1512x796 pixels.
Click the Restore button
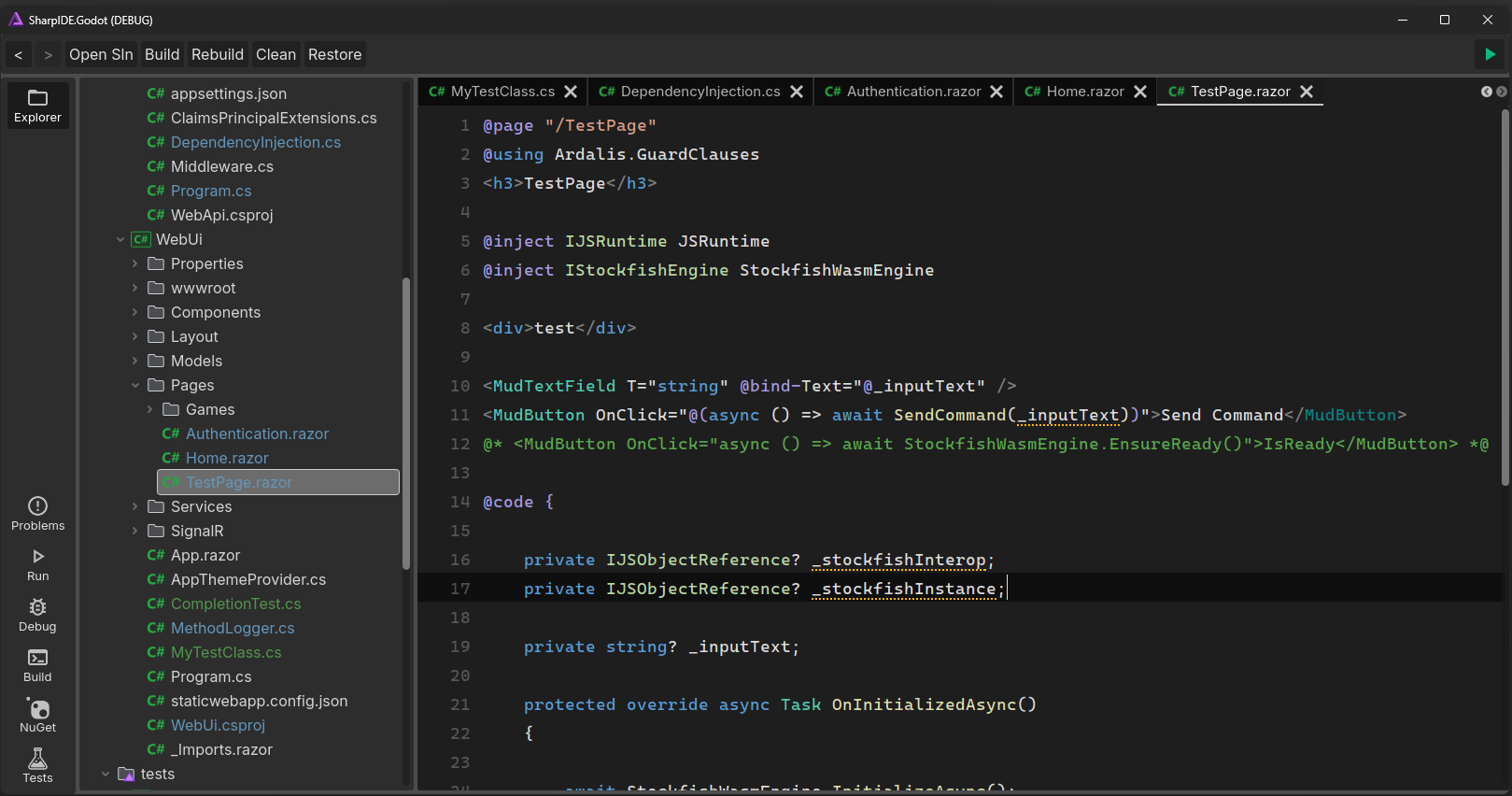pos(334,55)
